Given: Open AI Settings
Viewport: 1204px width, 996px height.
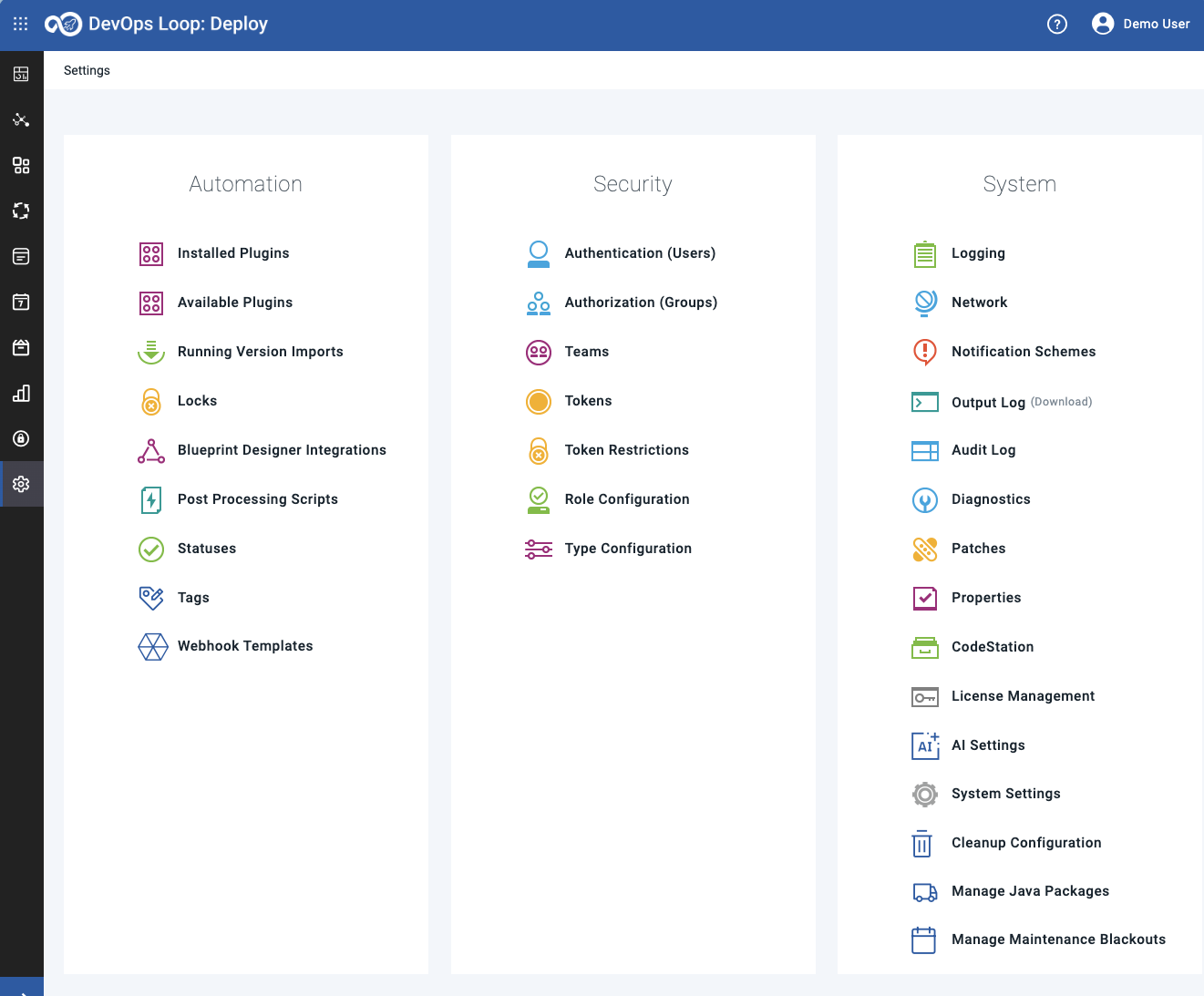Looking at the screenshot, I should pyautogui.click(x=988, y=744).
